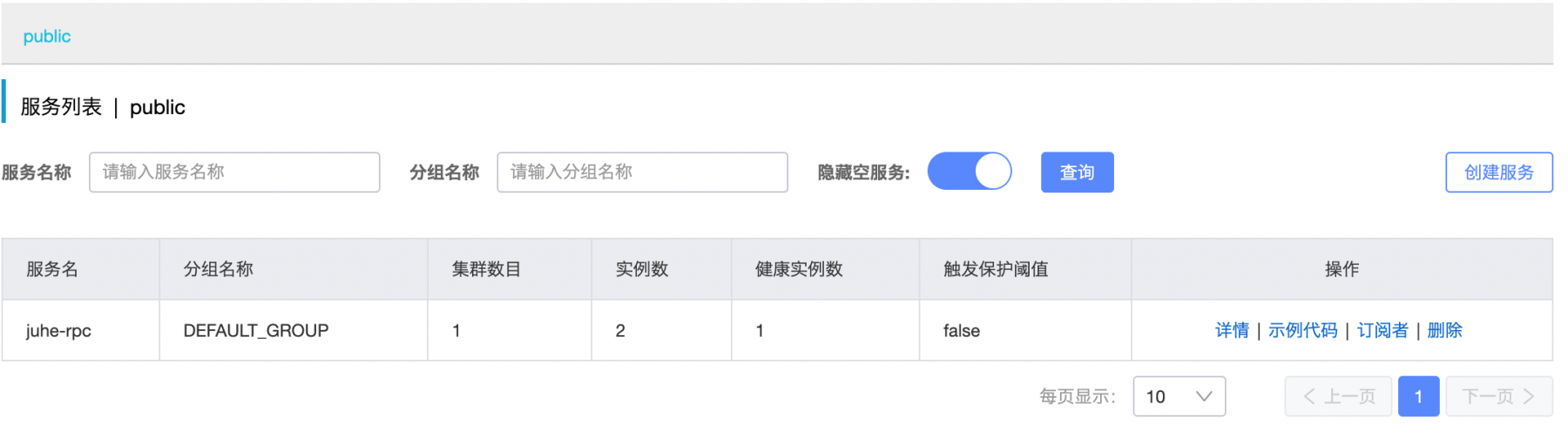View 订阅者 for juhe-rpc

tap(1382, 330)
